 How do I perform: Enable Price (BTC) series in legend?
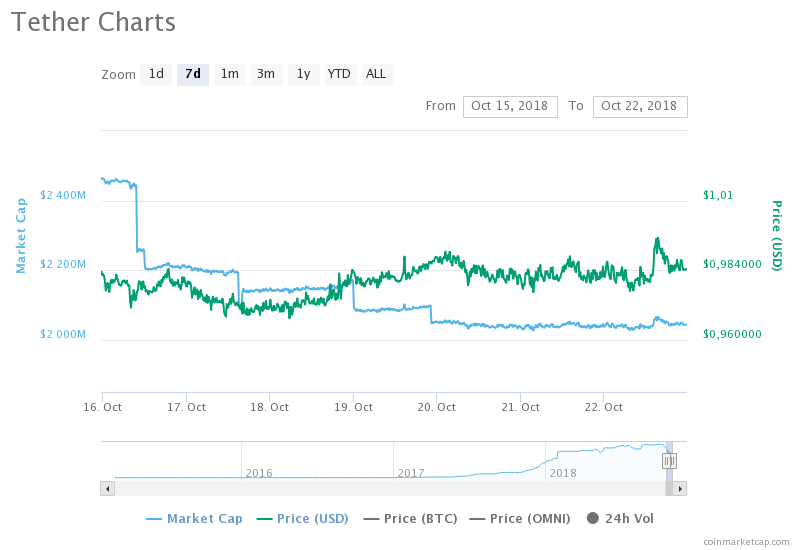pos(410,519)
